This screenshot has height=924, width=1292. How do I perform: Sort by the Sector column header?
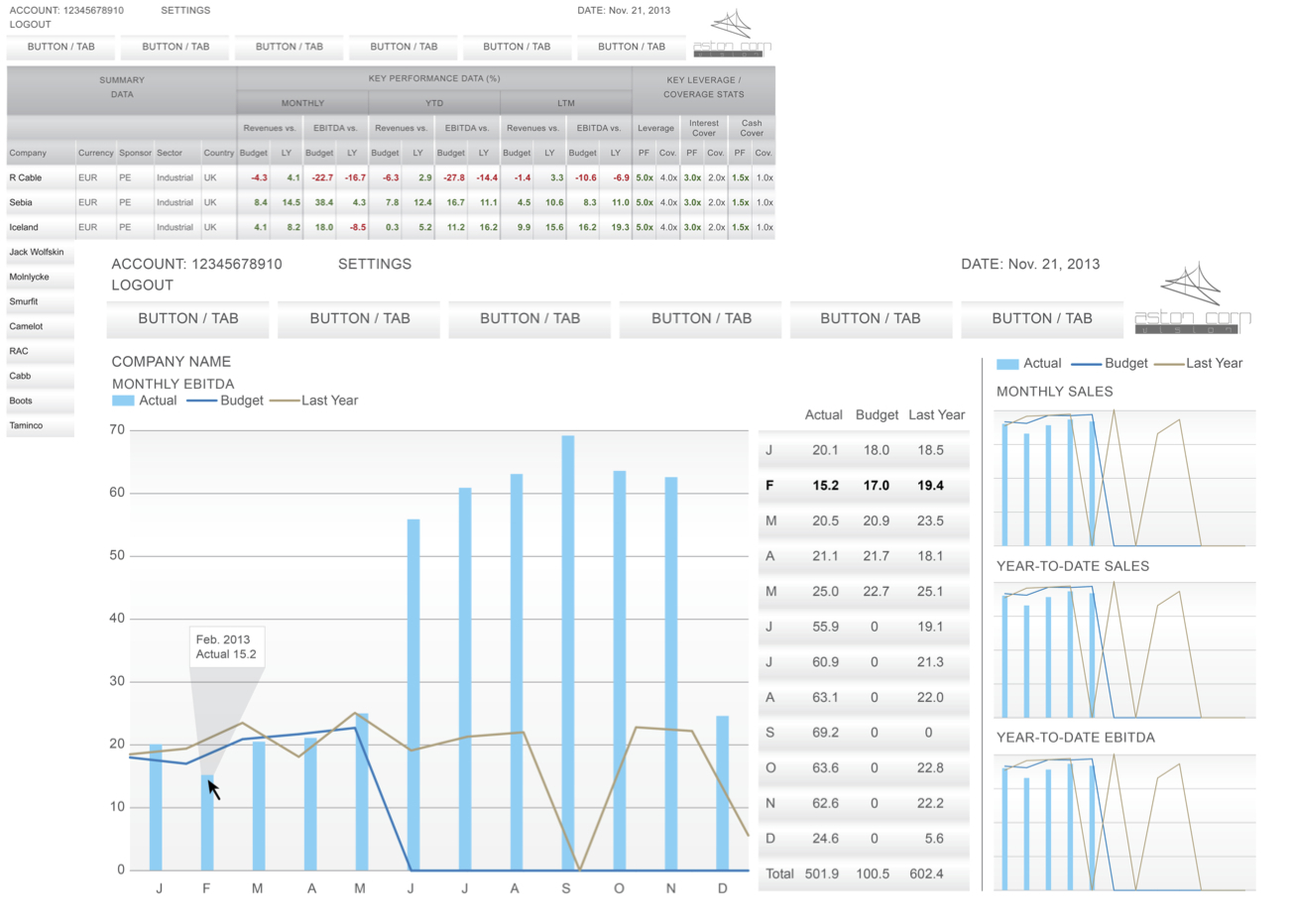click(170, 153)
